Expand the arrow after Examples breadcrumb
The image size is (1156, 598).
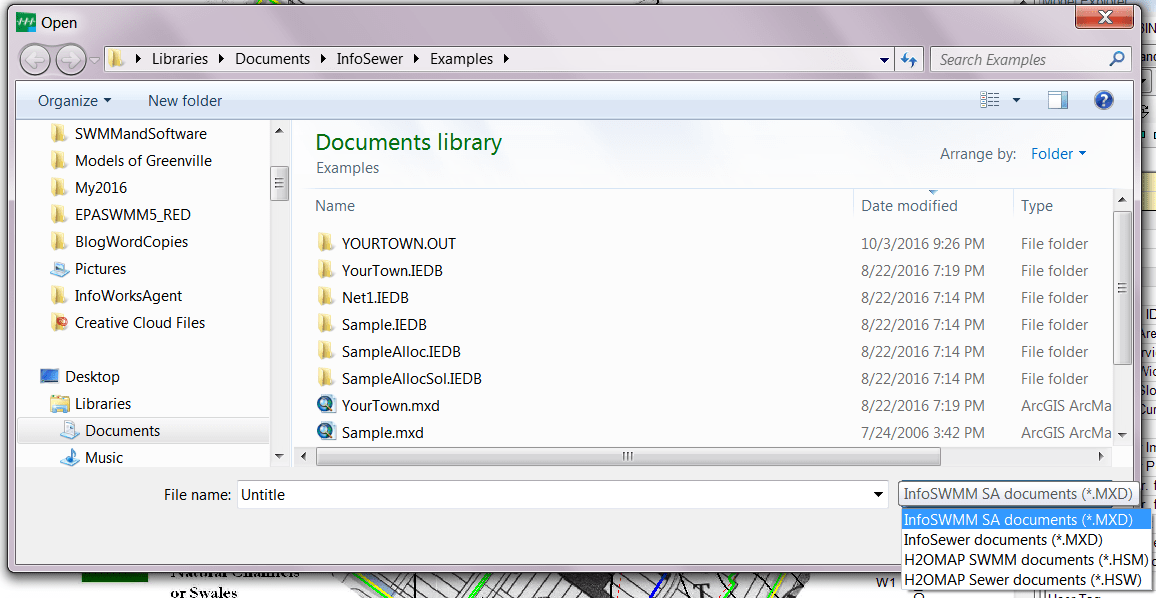click(506, 59)
